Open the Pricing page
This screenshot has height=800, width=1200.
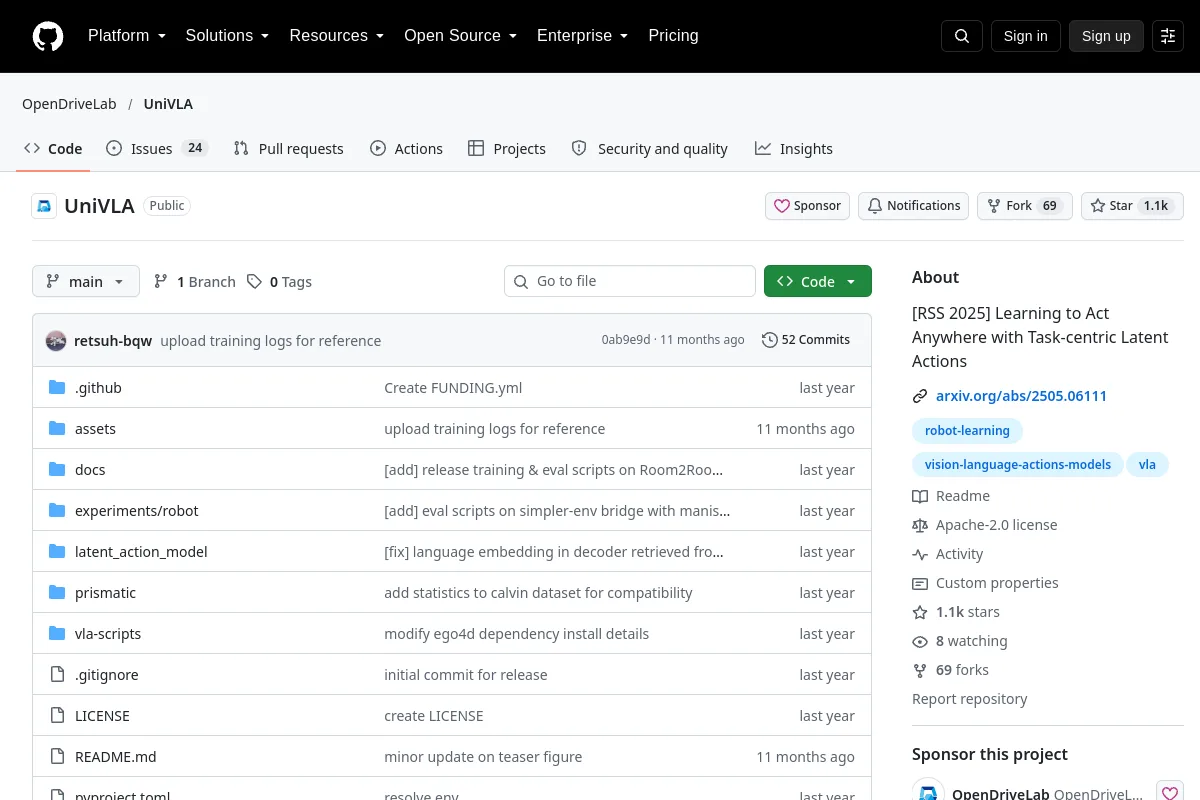673,36
